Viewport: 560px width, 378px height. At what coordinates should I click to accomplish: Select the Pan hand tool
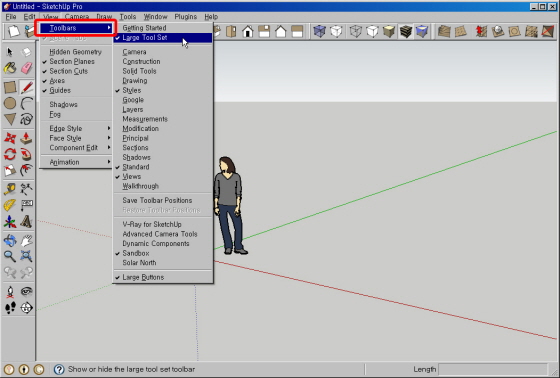click(x=26, y=240)
